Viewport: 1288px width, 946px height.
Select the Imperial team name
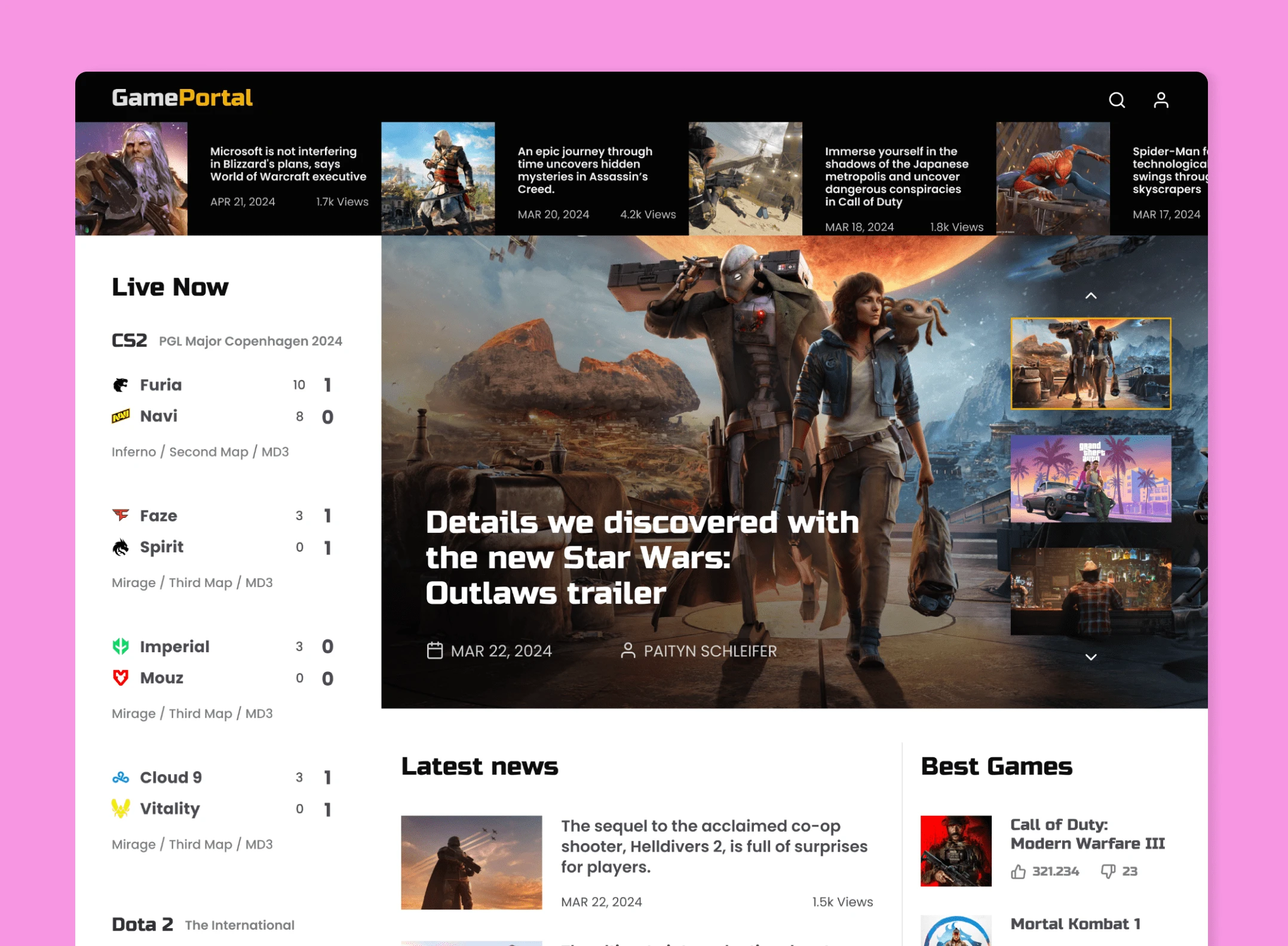click(174, 647)
